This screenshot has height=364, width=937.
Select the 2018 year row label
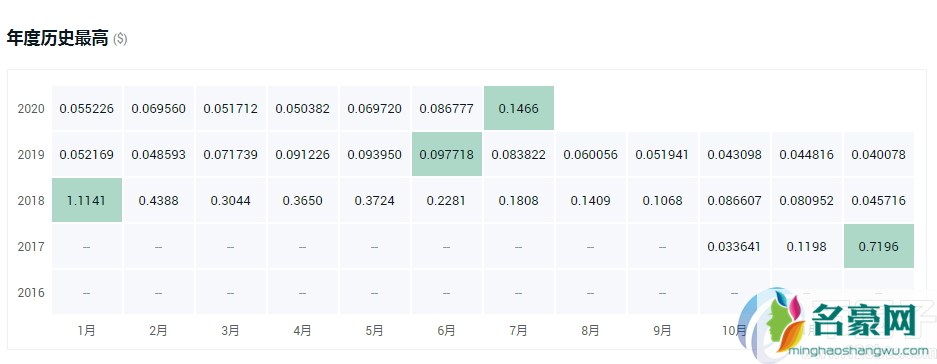tap(31, 201)
